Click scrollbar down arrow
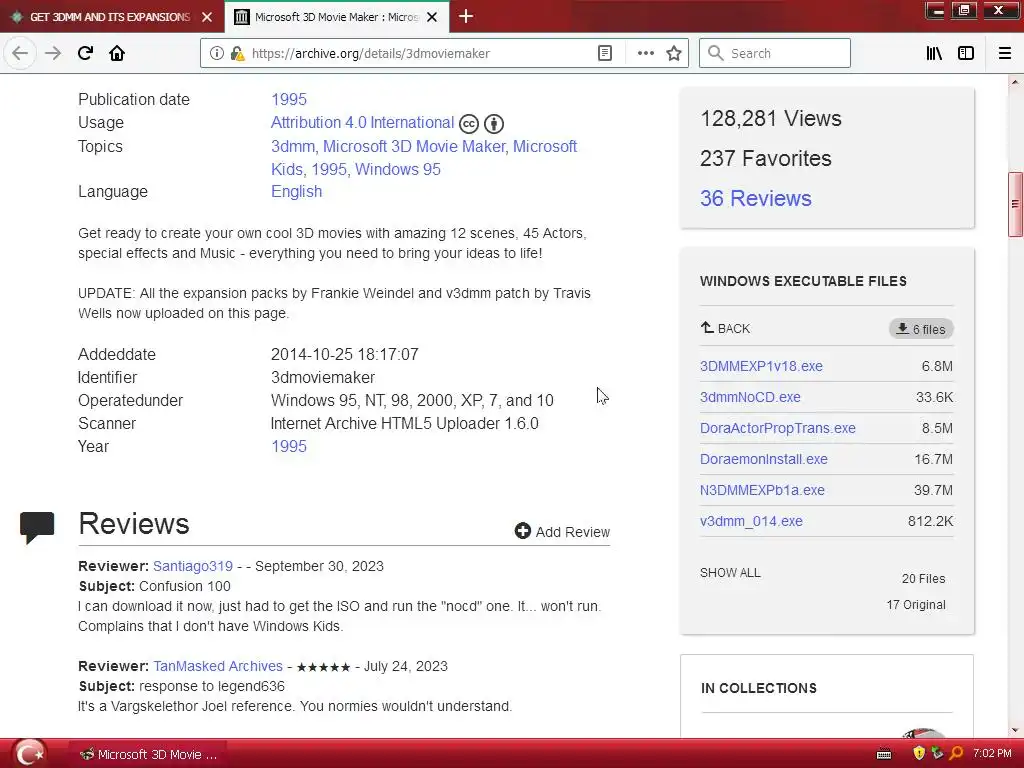Viewport: 1024px width, 768px height. click(1015, 730)
